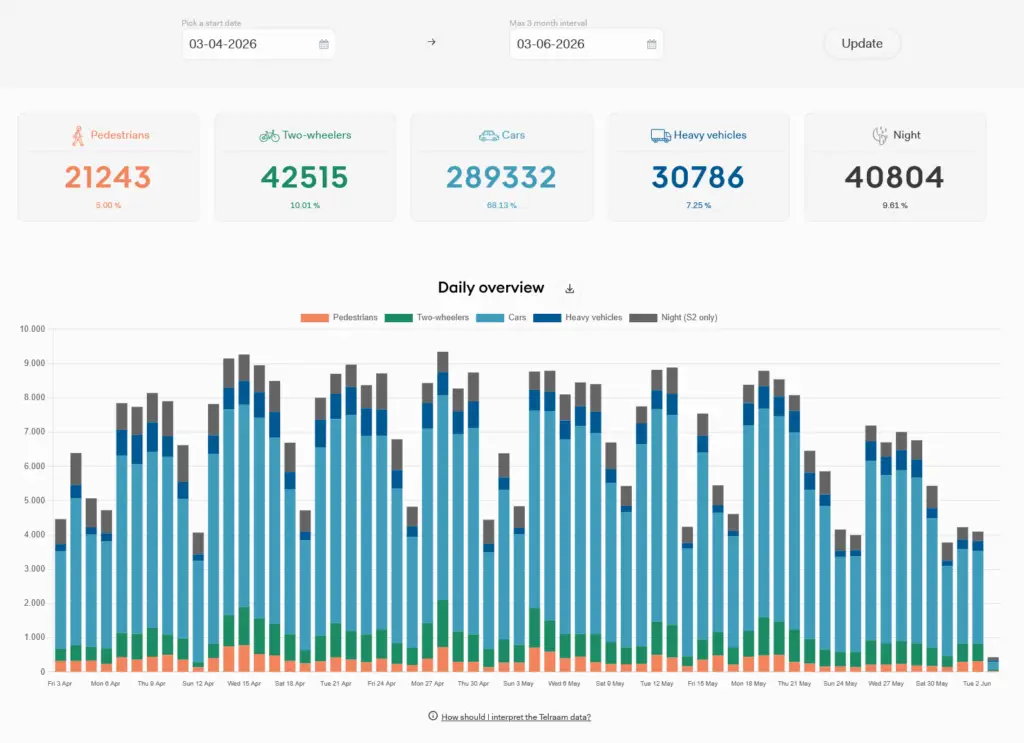Click the 68.13 % cars share

coord(502,205)
